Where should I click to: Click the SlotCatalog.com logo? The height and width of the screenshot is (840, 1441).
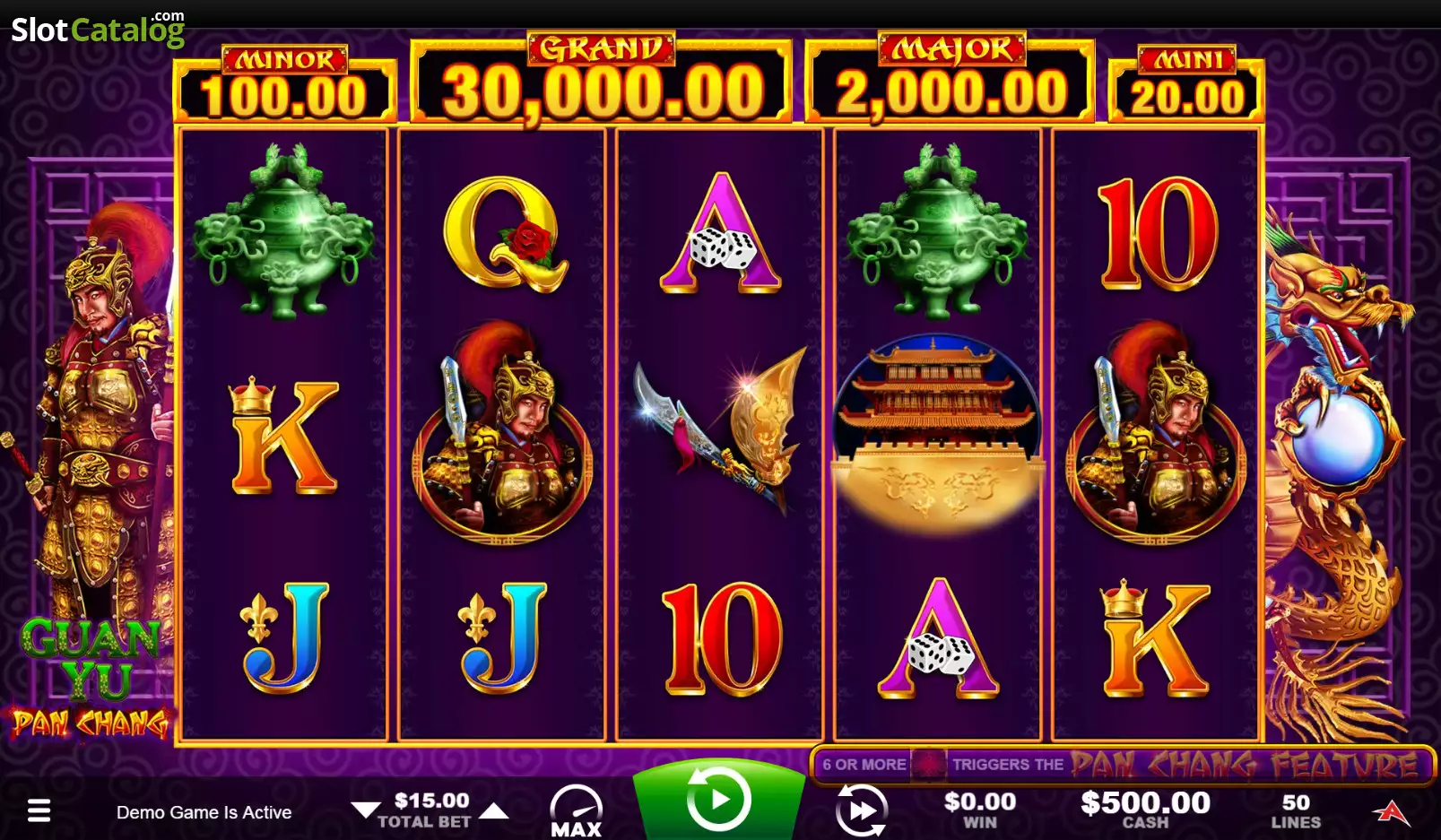97,29
